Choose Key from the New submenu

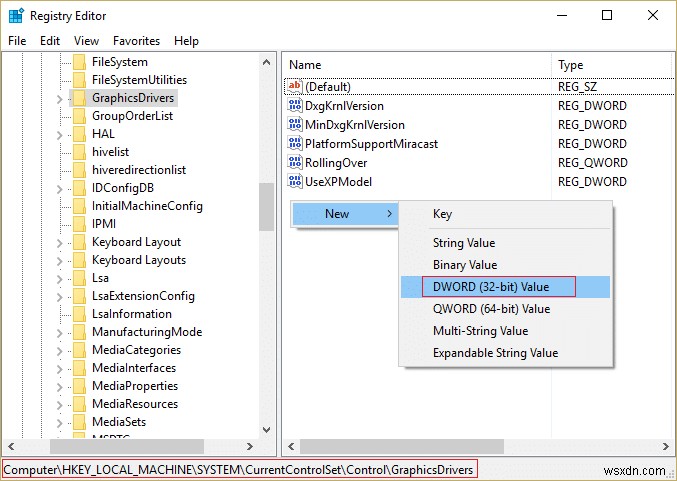pos(505,214)
